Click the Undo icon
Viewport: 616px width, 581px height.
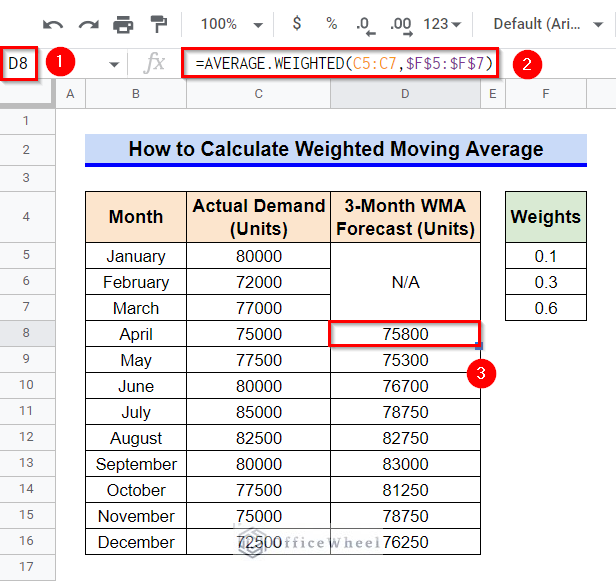click(x=53, y=25)
